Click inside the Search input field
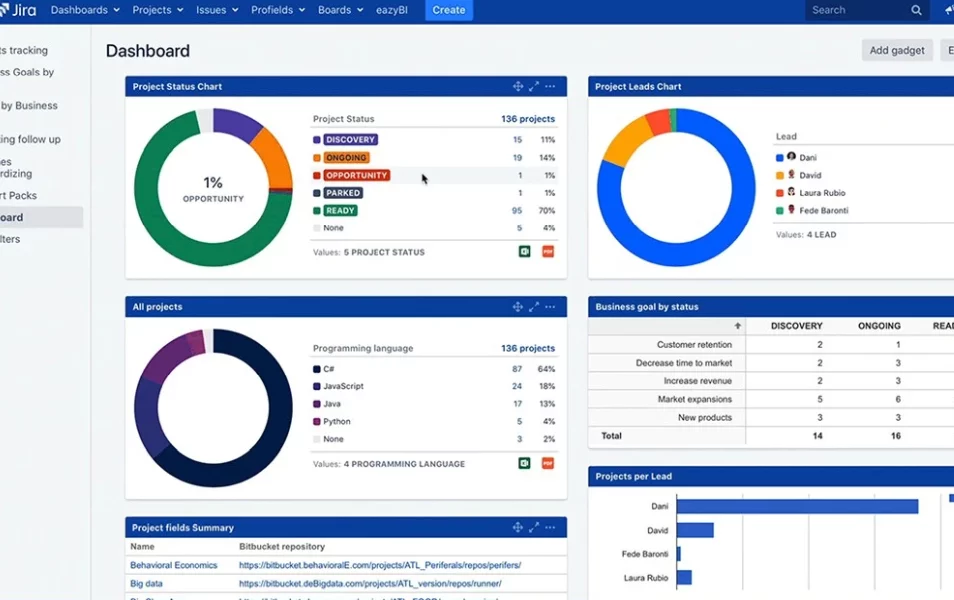The width and height of the screenshot is (954, 600). point(855,9)
